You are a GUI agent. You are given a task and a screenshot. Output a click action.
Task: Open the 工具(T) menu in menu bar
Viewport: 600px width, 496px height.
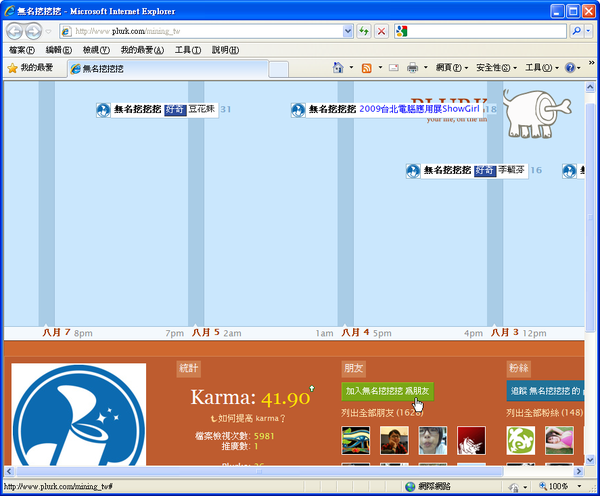pyautogui.click(x=188, y=50)
